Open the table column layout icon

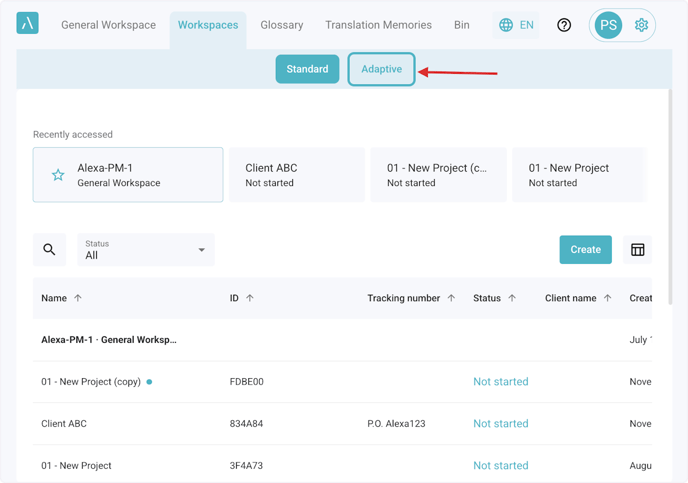coord(637,249)
